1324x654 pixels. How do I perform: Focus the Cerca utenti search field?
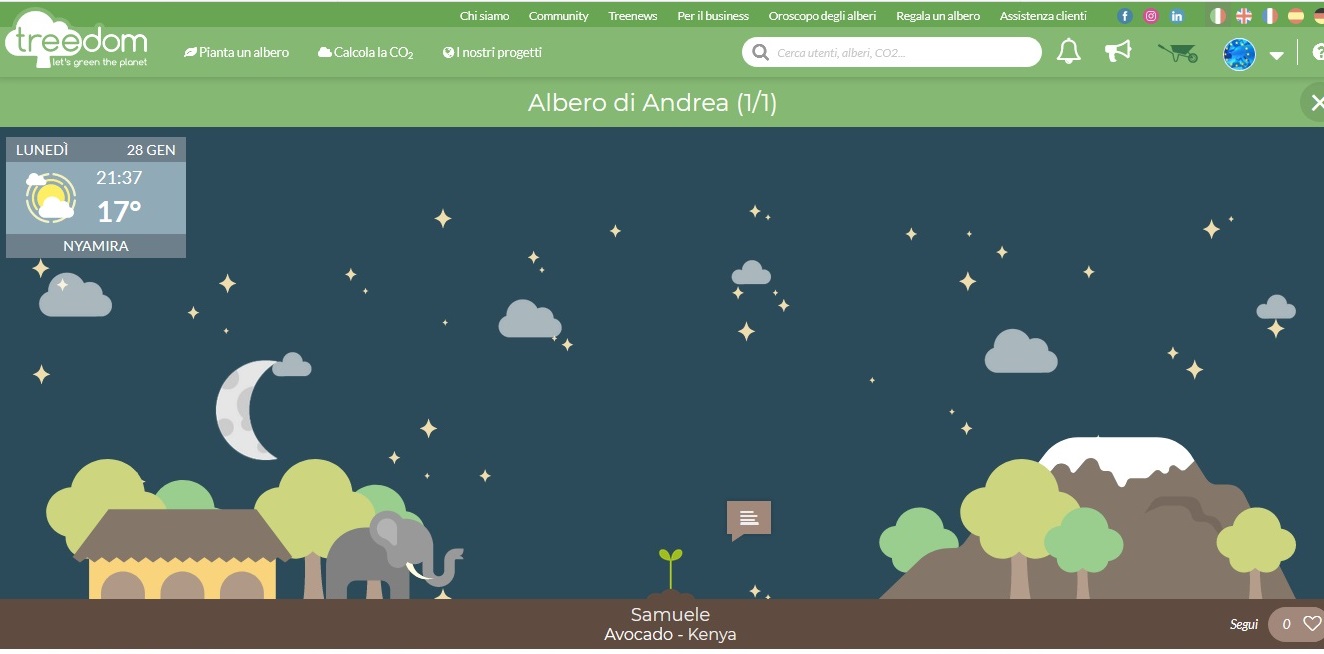891,52
